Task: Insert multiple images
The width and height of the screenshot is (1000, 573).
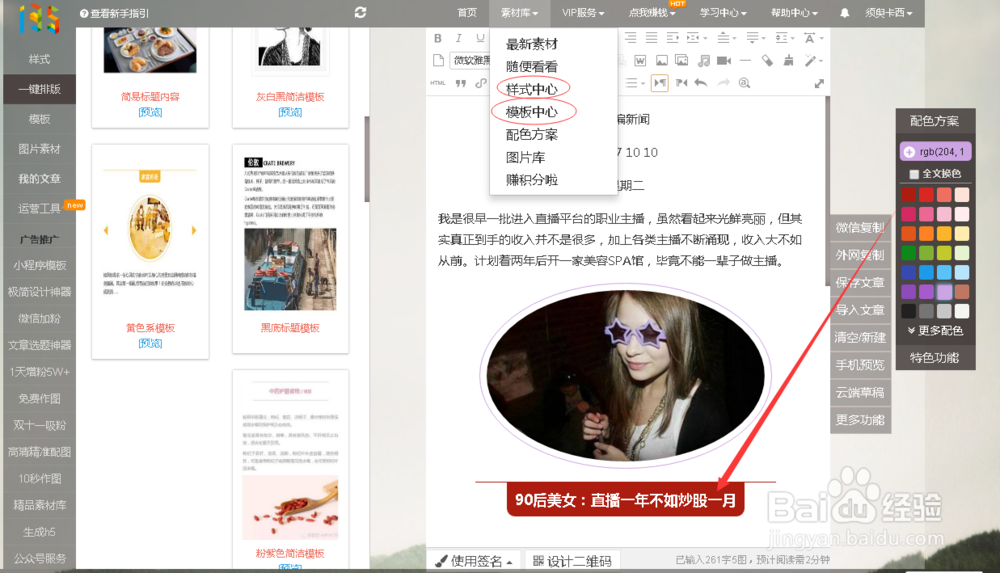Action: pyautogui.click(x=682, y=61)
